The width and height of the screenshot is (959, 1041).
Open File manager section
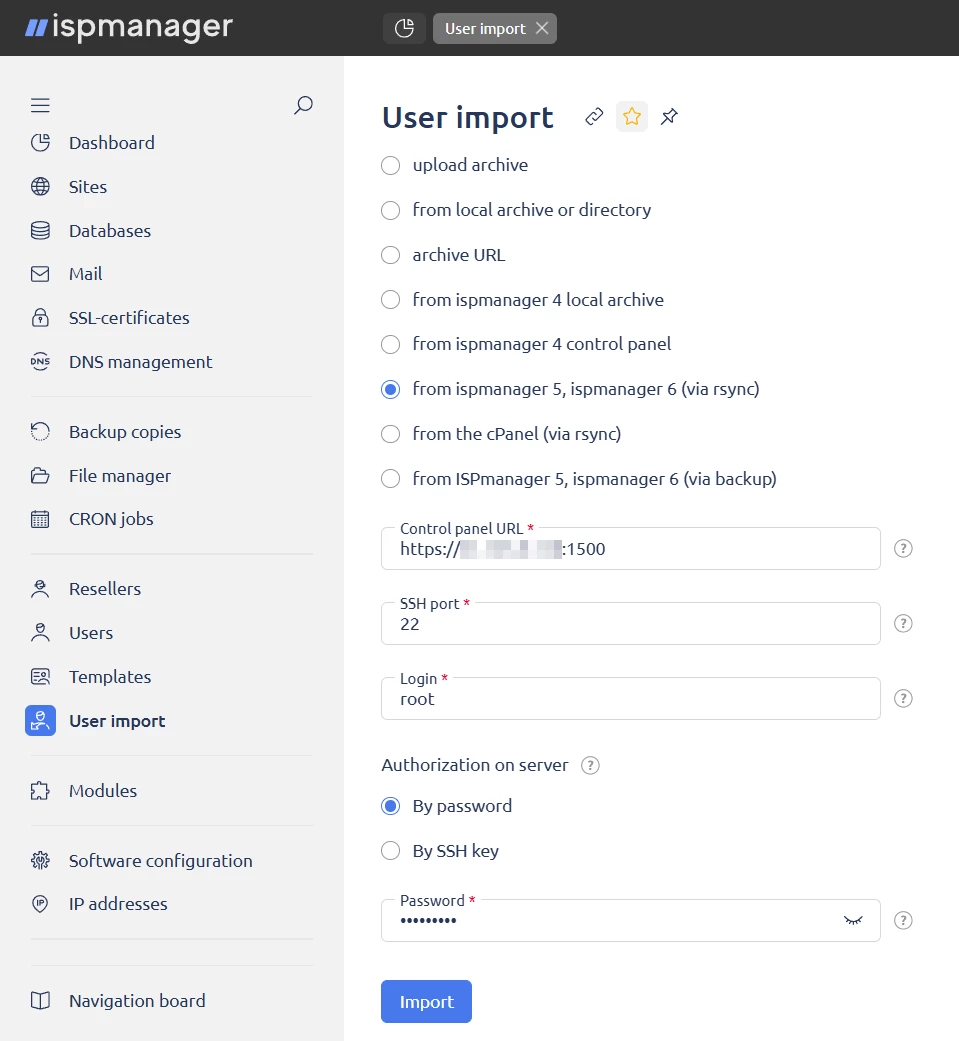120,475
